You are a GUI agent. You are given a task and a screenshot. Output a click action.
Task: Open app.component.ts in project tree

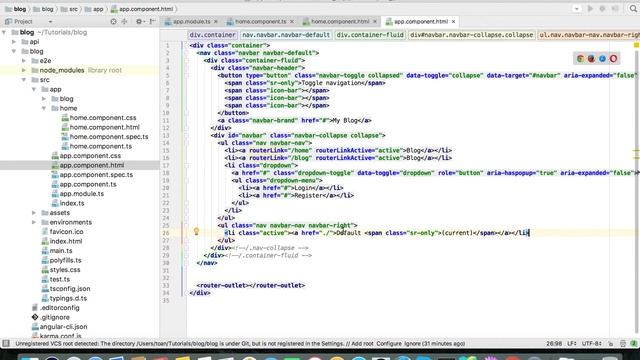[88, 184]
